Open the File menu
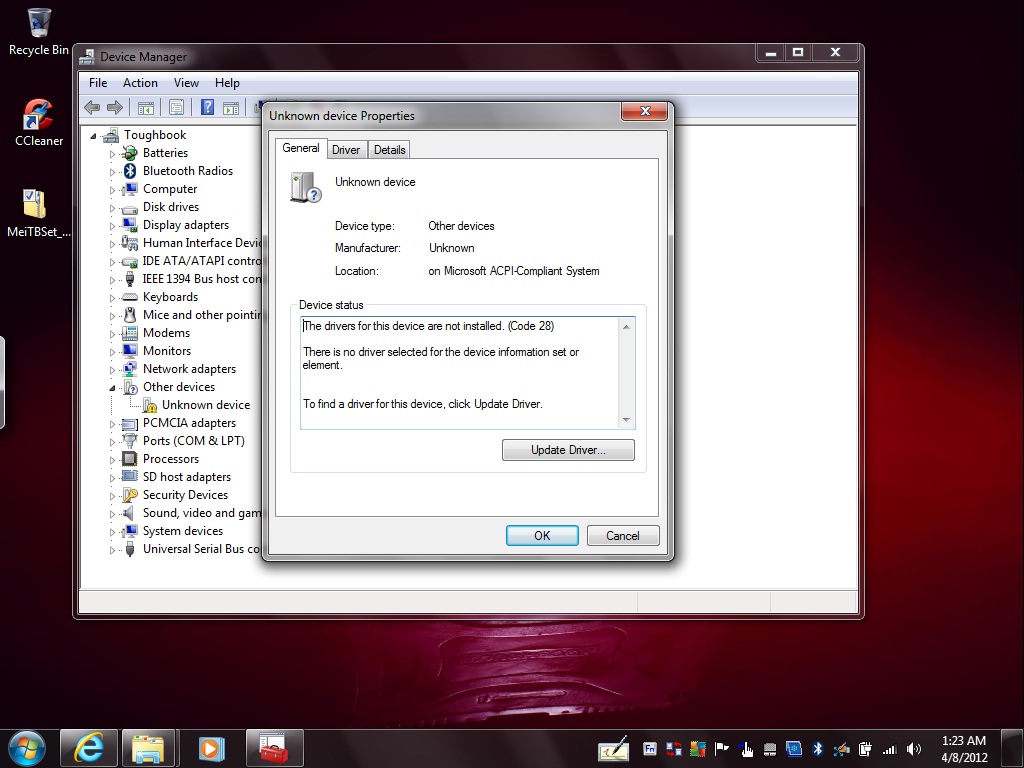 (x=98, y=83)
